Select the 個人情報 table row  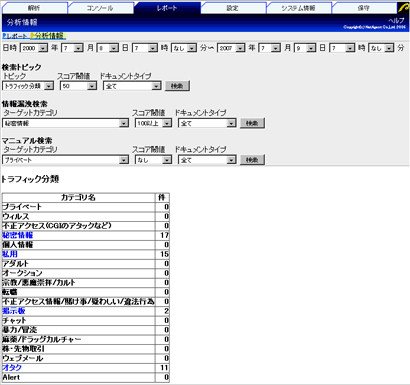tap(86, 245)
